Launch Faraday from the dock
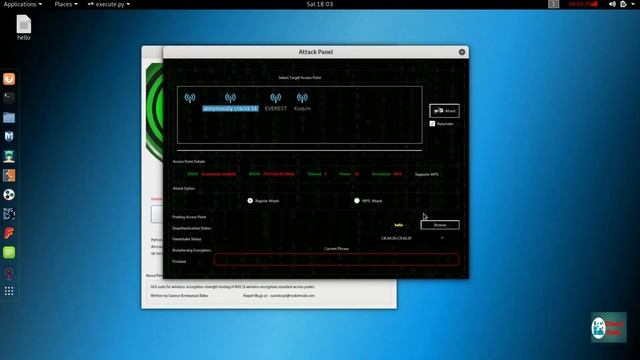The image size is (640, 360). point(9,233)
